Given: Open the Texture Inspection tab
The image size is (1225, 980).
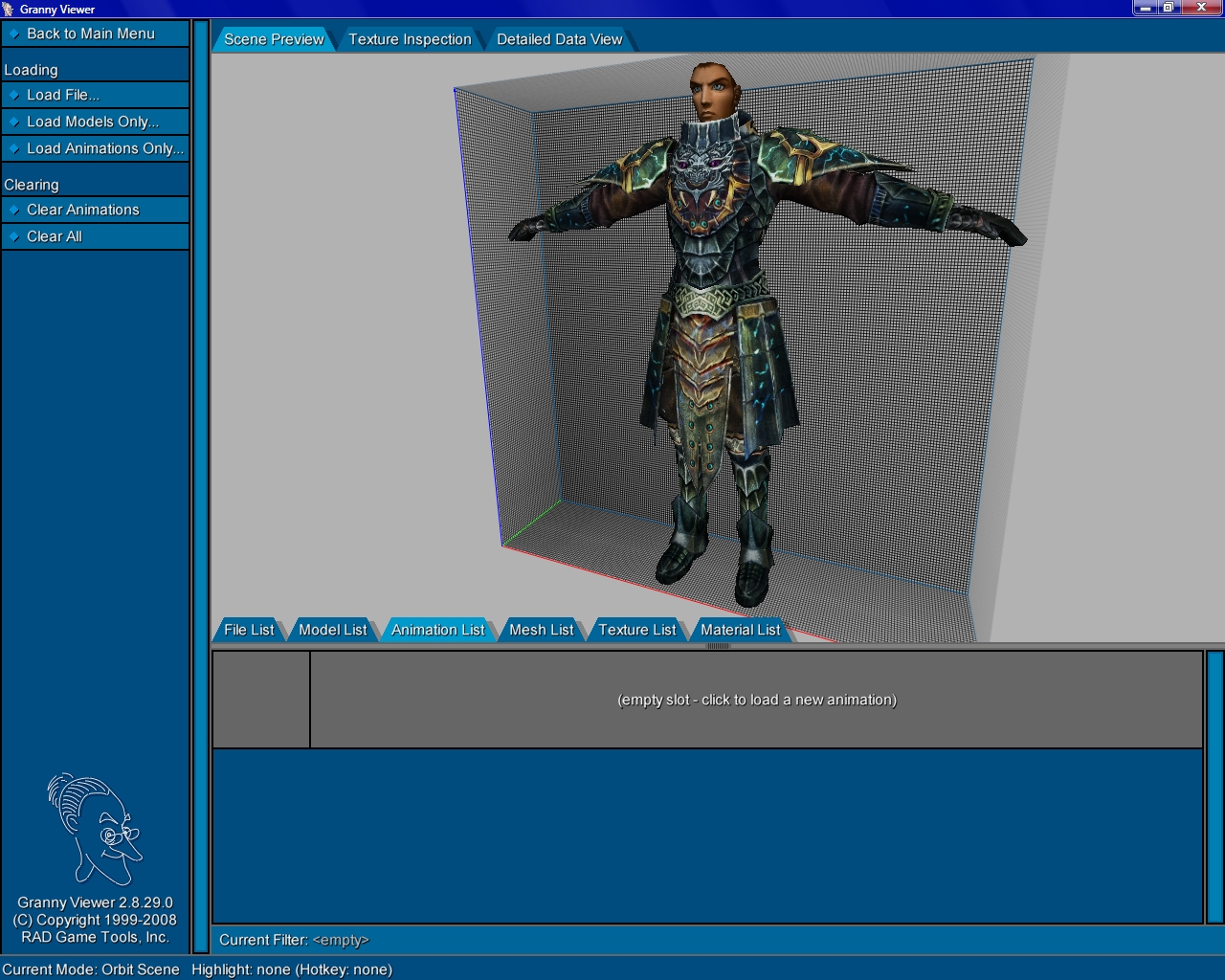Looking at the screenshot, I should pyautogui.click(x=410, y=39).
